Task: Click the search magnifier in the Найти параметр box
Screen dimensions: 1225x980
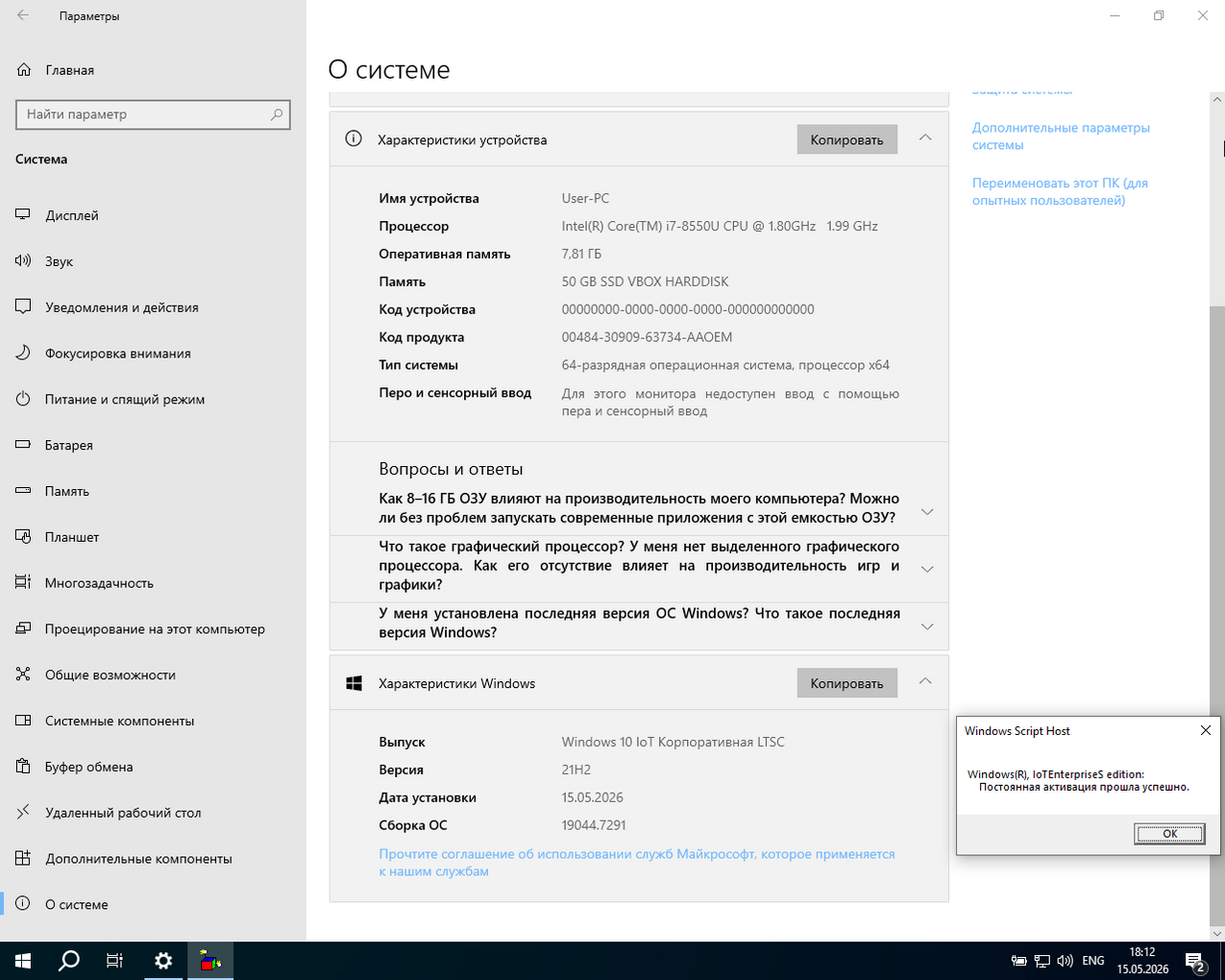Action: pyautogui.click(x=277, y=114)
